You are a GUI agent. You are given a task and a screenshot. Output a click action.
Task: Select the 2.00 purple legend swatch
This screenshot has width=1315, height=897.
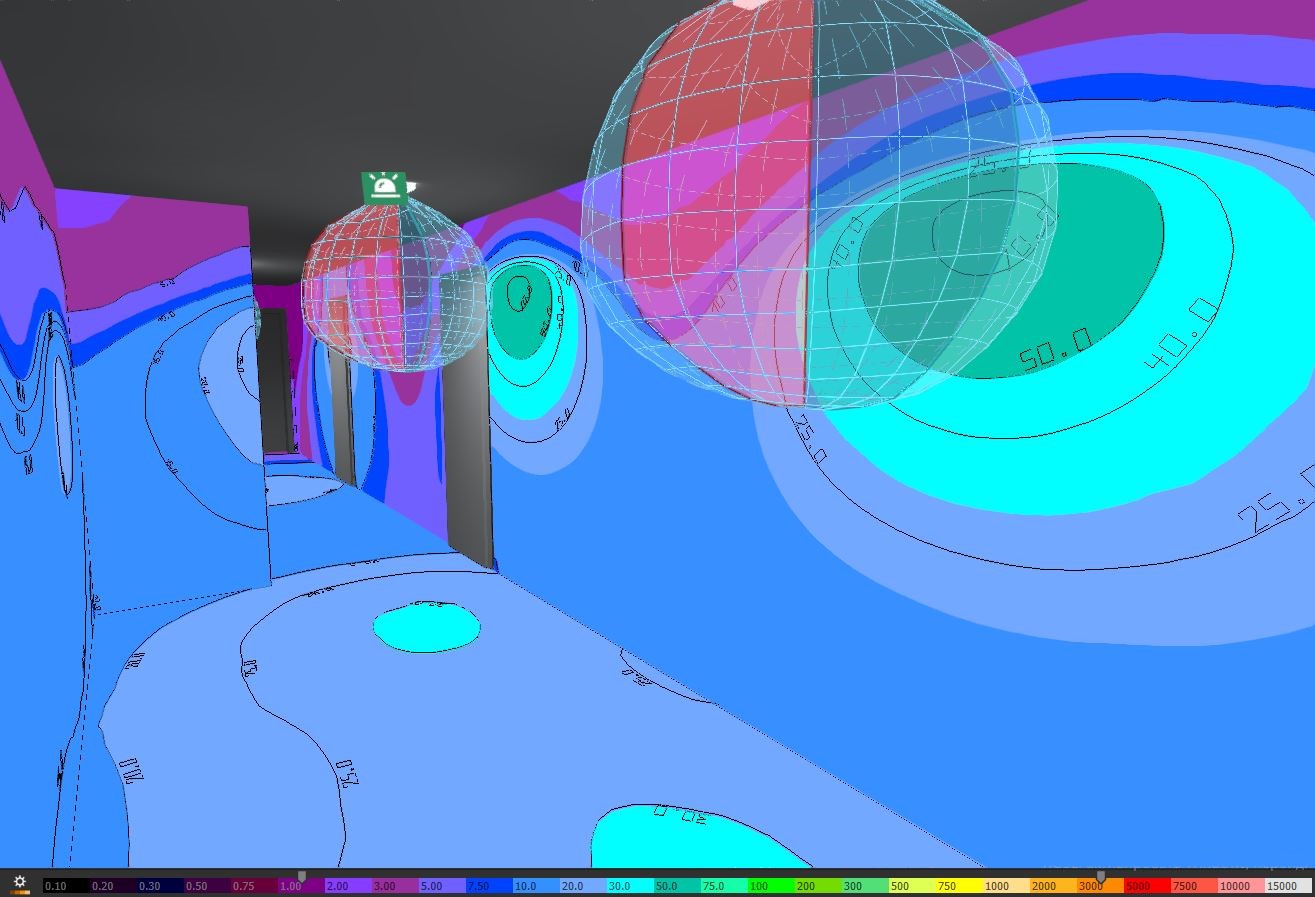coord(347,886)
